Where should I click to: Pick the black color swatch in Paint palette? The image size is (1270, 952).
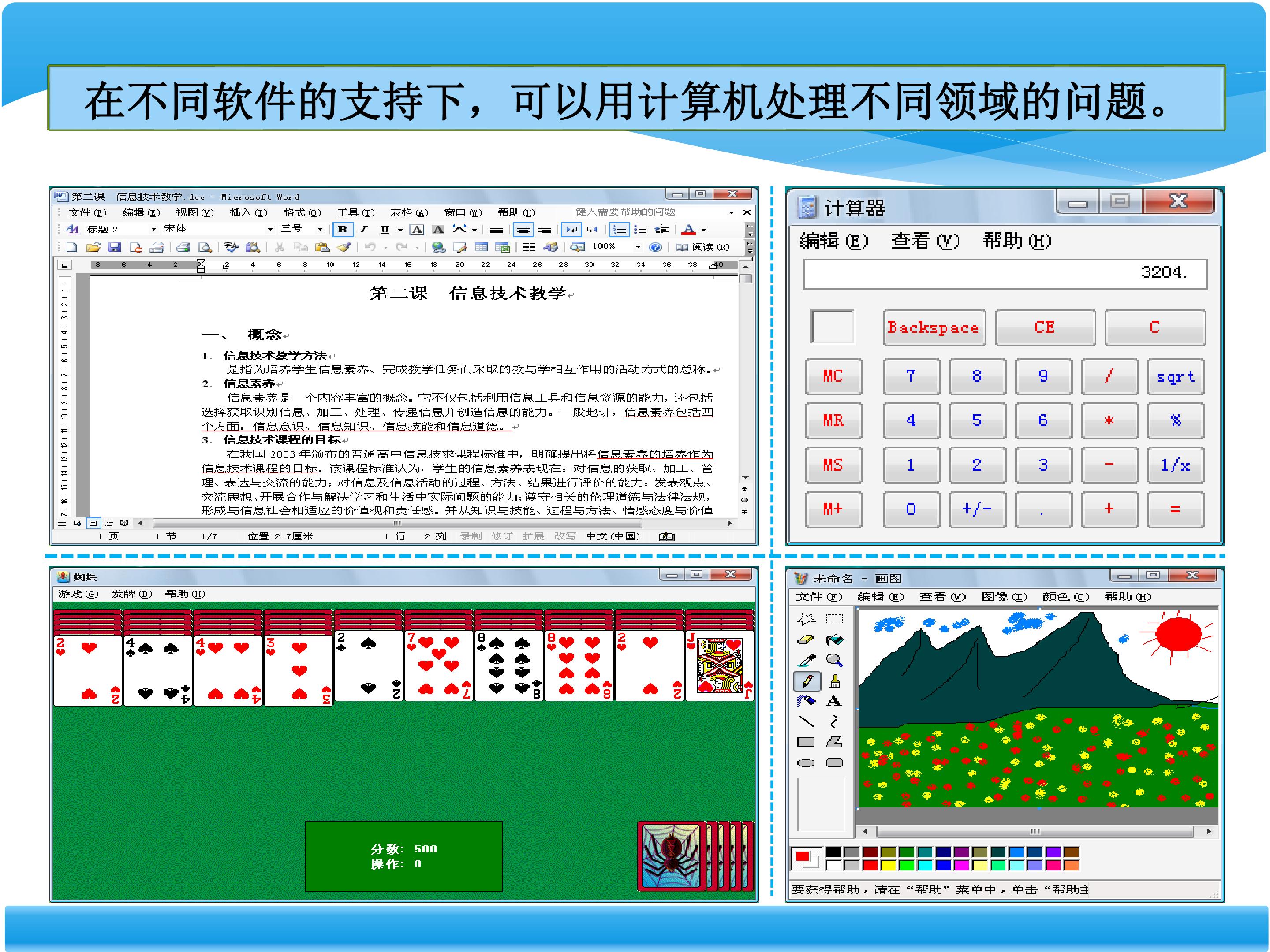833,852
